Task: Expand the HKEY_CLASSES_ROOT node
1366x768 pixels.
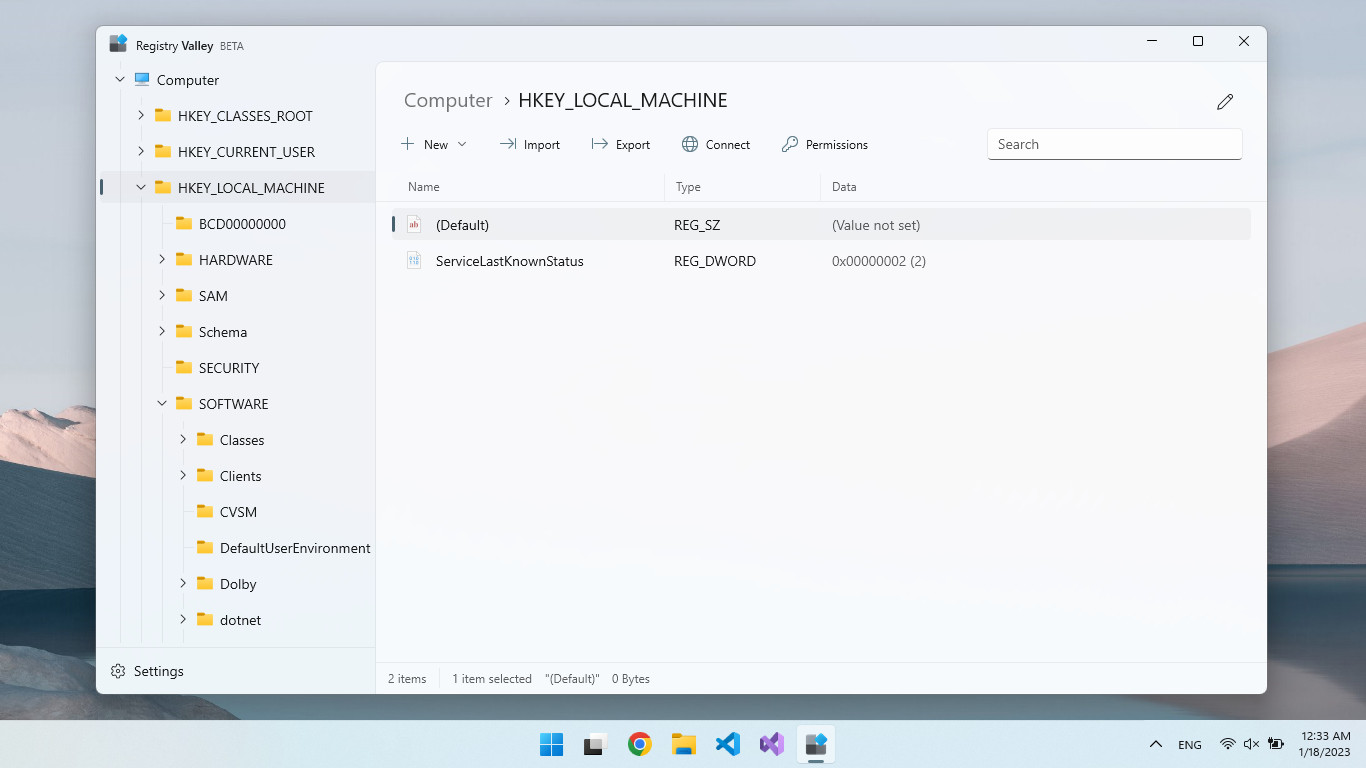Action: point(141,116)
